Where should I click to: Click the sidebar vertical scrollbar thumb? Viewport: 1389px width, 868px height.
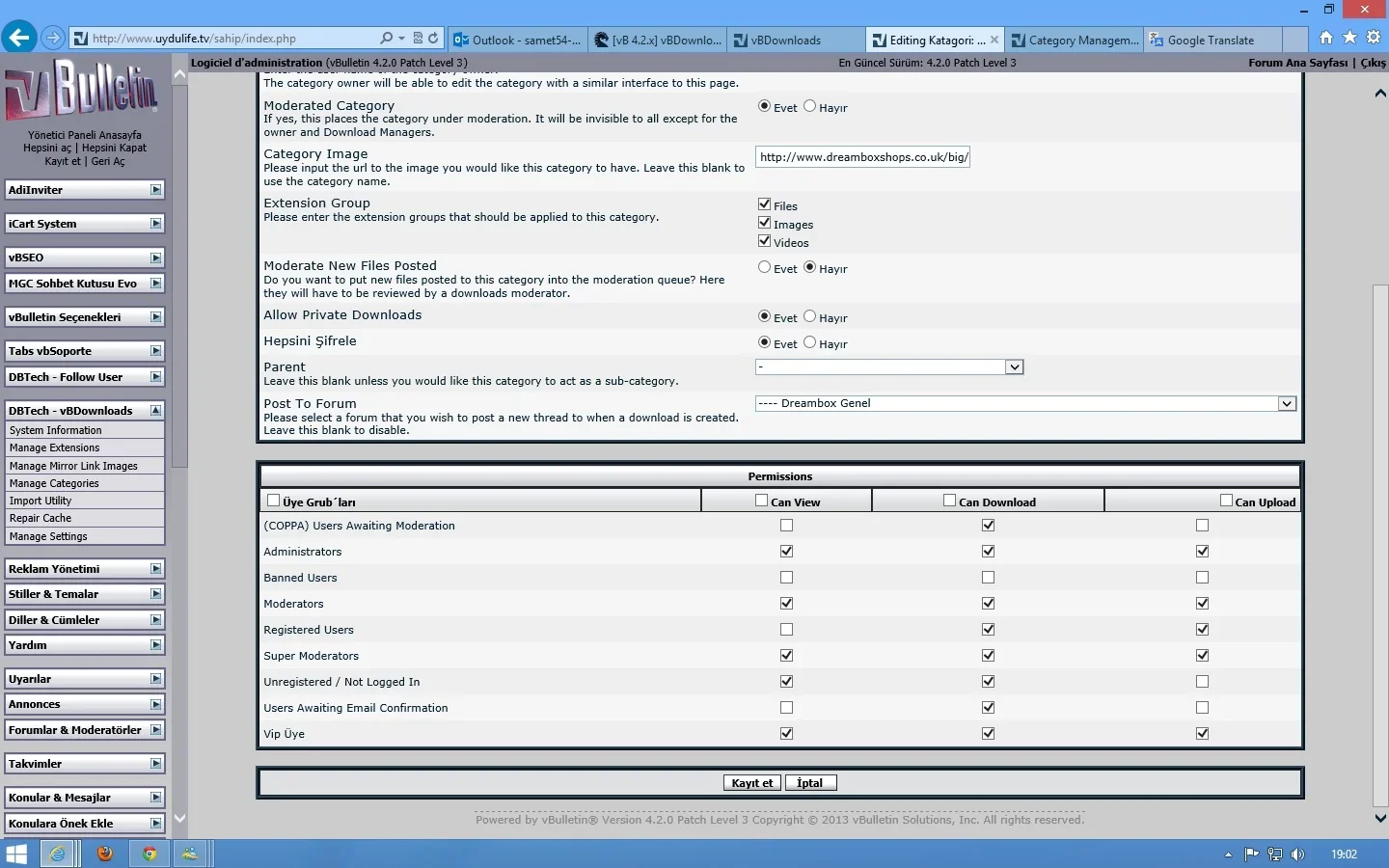point(179,275)
